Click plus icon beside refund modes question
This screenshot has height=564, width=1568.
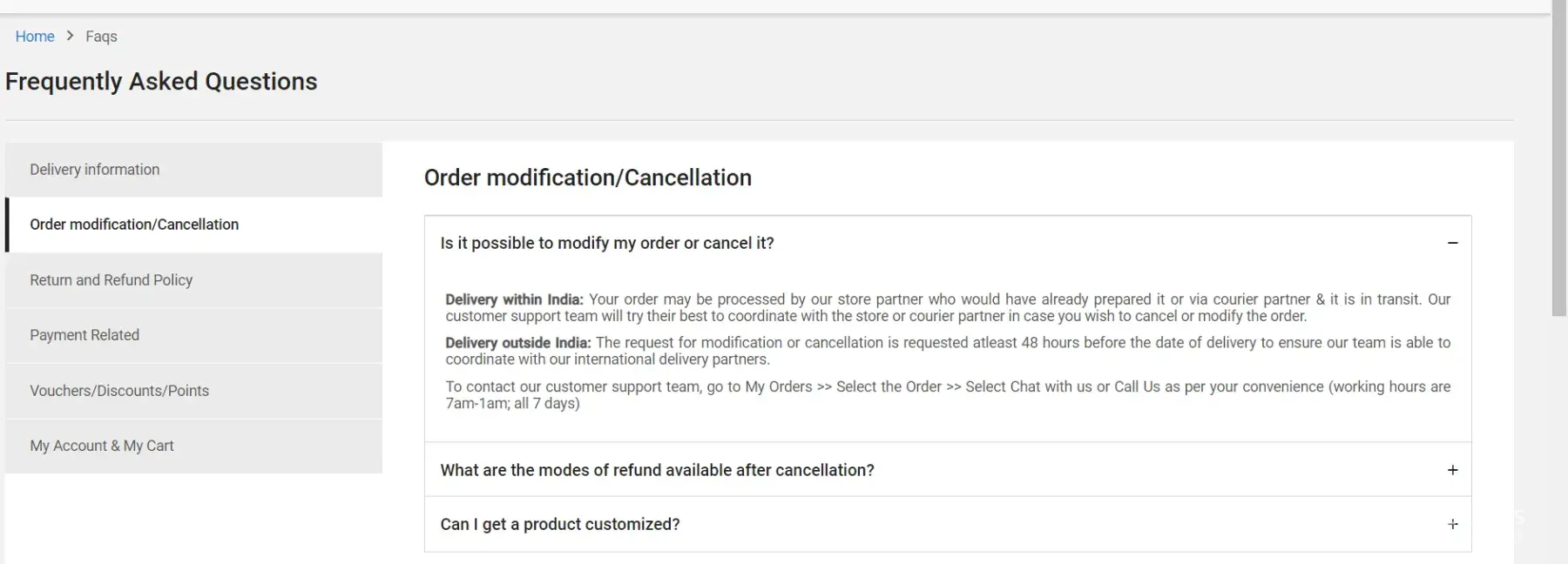[x=1452, y=470]
